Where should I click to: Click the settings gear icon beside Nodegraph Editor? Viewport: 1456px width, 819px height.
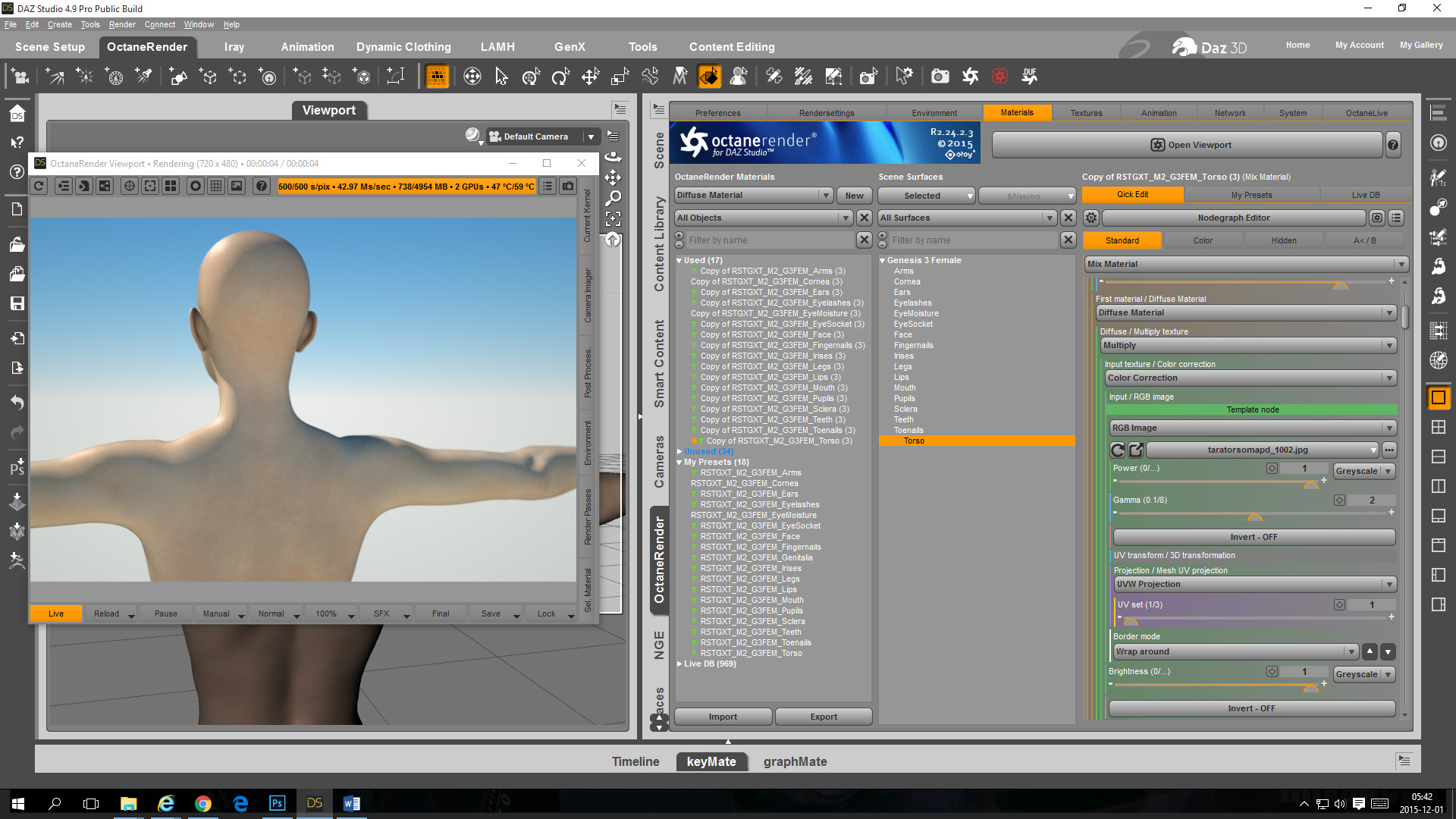pos(1090,218)
